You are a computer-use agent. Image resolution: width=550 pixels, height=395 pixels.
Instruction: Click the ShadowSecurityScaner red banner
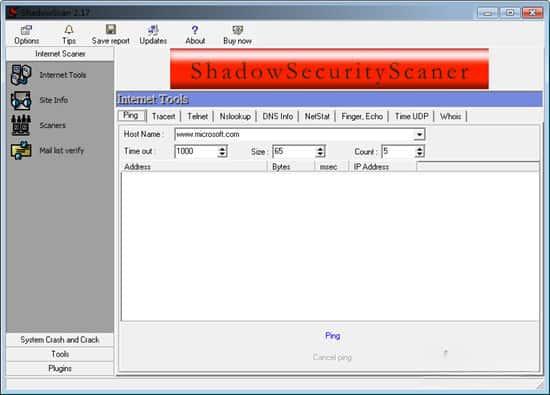(x=329, y=69)
